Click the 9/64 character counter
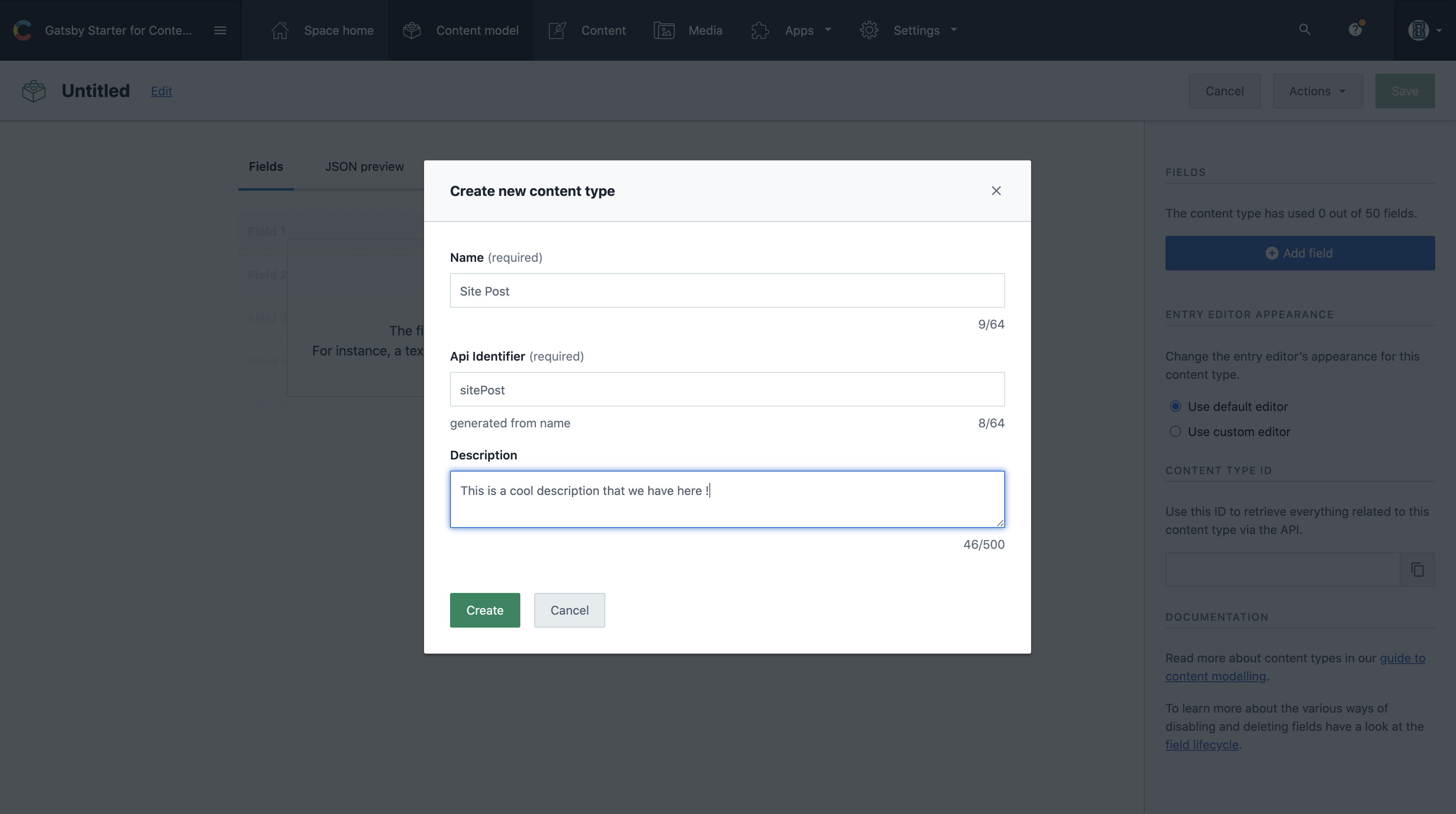The width and height of the screenshot is (1456, 814). [x=991, y=324]
